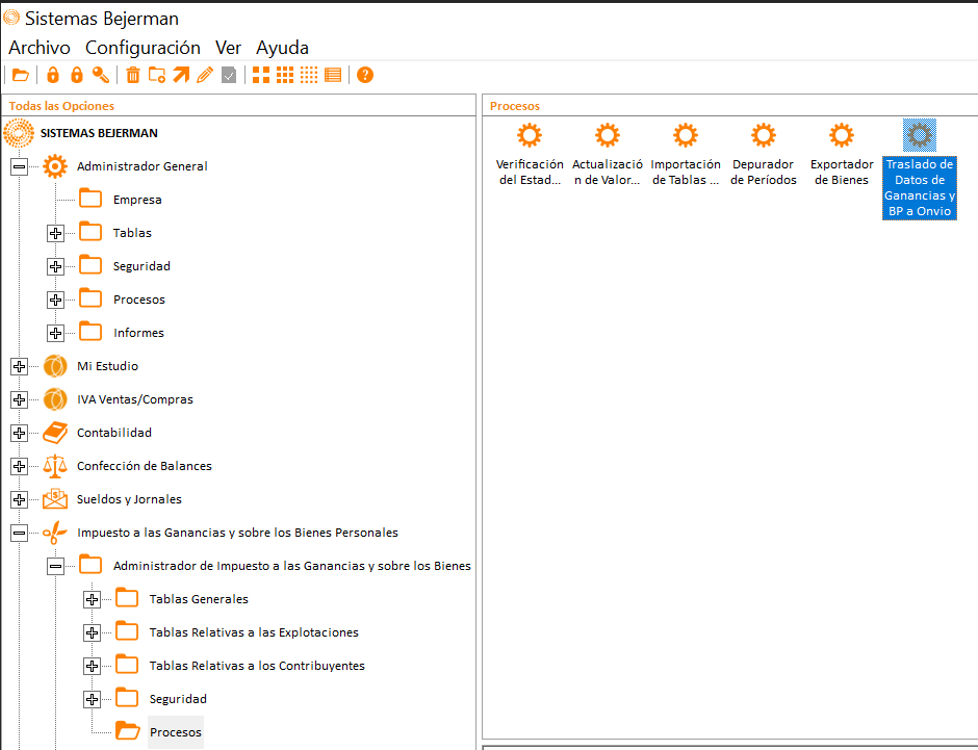This screenshot has width=978, height=750.
Task: Open the Configuración menu
Action: click(143, 47)
